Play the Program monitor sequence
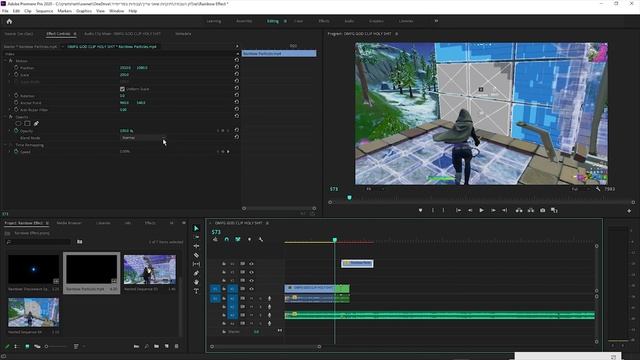Image resolution: width=640 pixels, height=360 pixels. (x=482, y=210)
